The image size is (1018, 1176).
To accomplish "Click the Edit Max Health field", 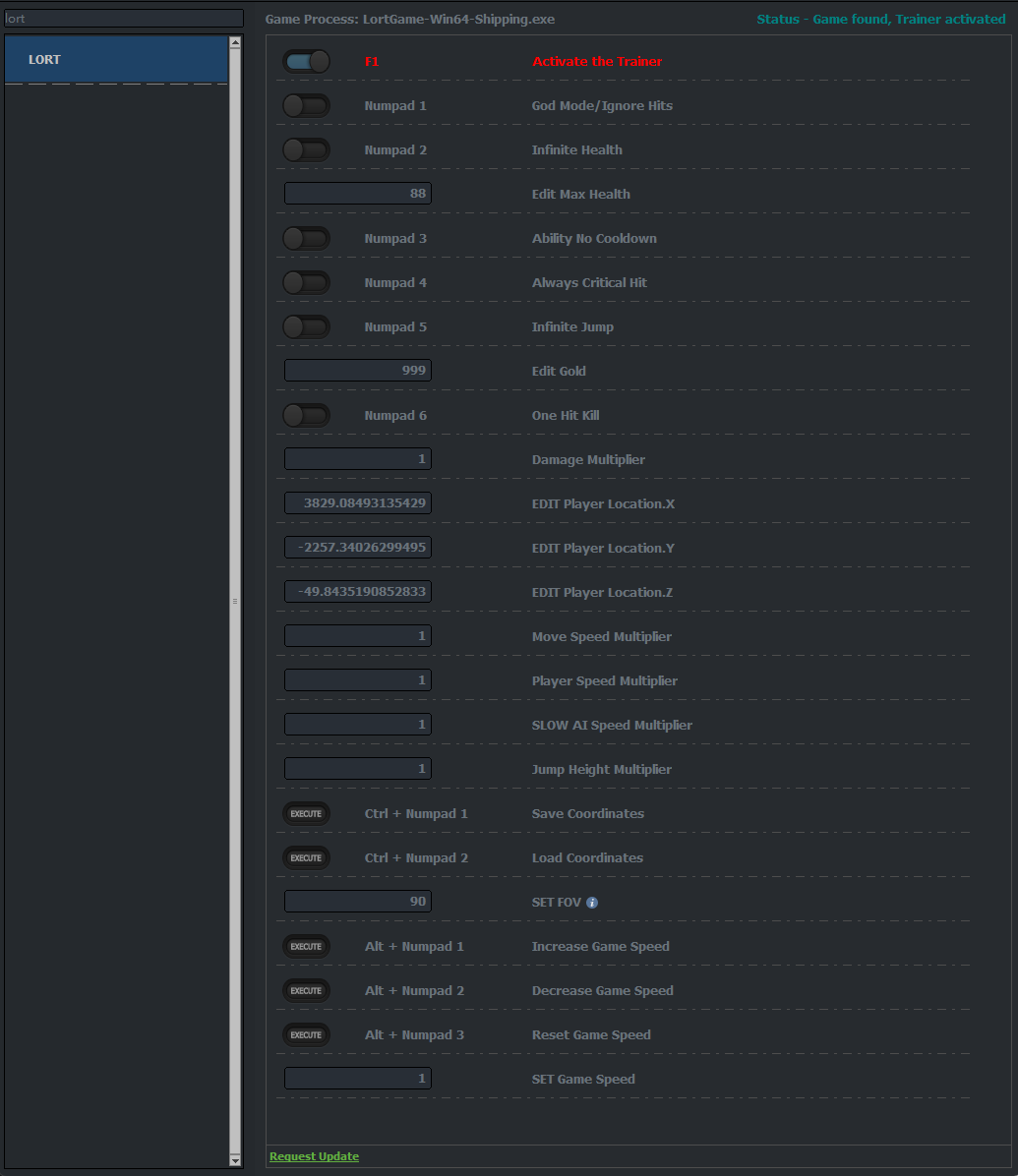I will click(x=358, y=194).
